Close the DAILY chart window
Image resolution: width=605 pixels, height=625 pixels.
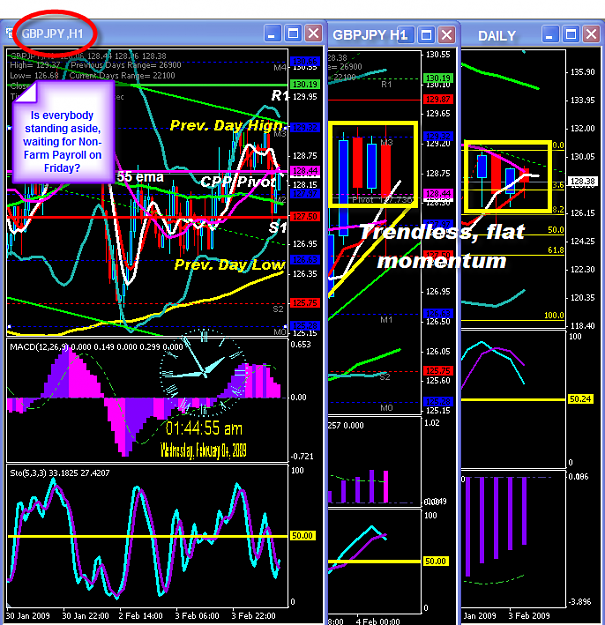click(x=591, y=35)
